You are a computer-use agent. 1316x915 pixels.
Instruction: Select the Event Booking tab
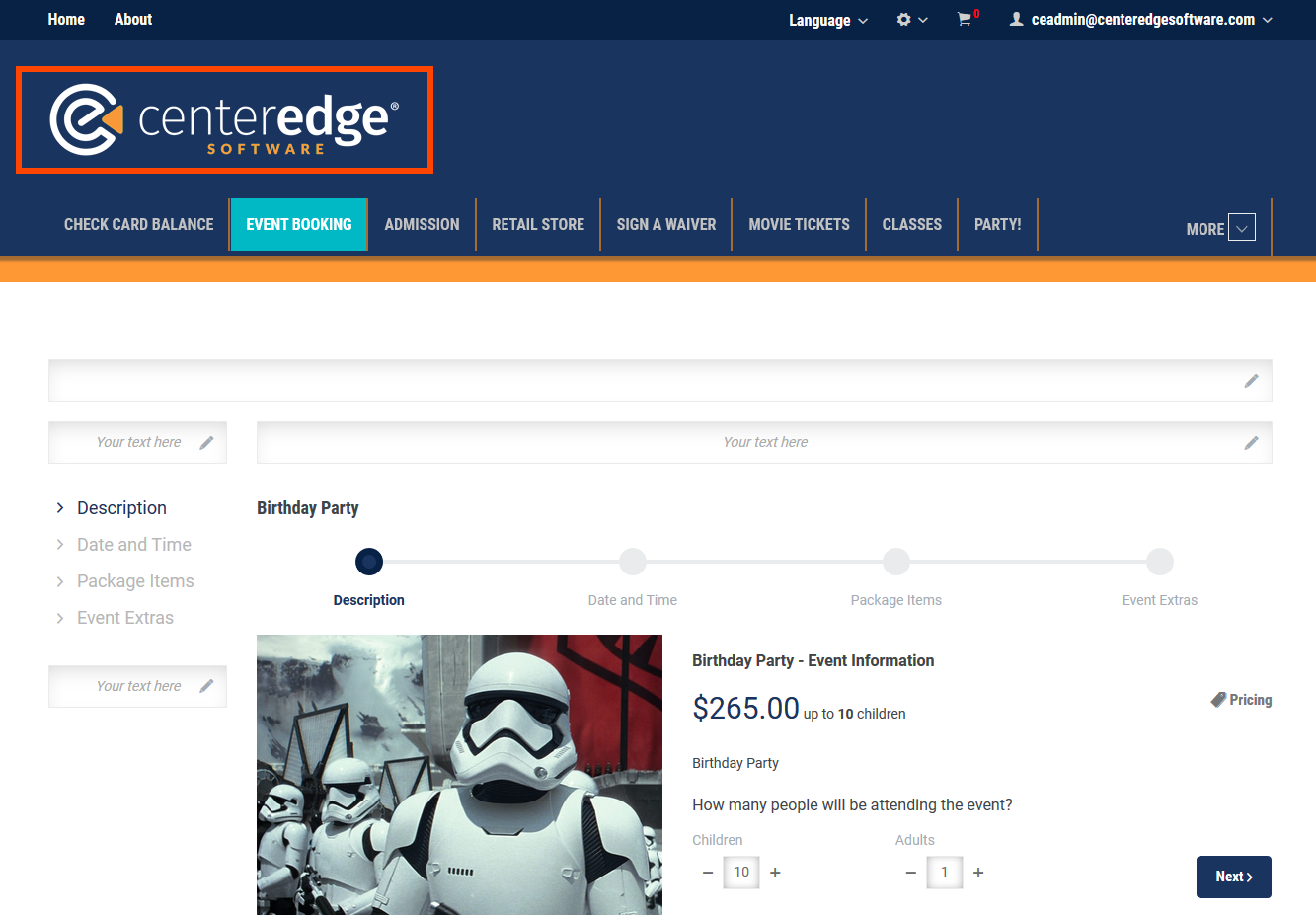click(299, 225)
